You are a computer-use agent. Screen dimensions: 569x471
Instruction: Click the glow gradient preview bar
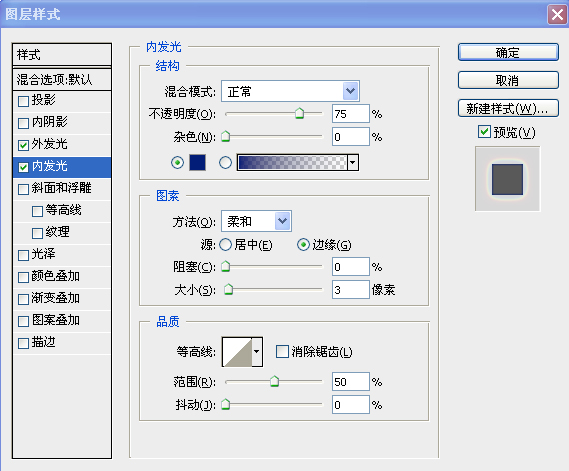coord(292,162)
